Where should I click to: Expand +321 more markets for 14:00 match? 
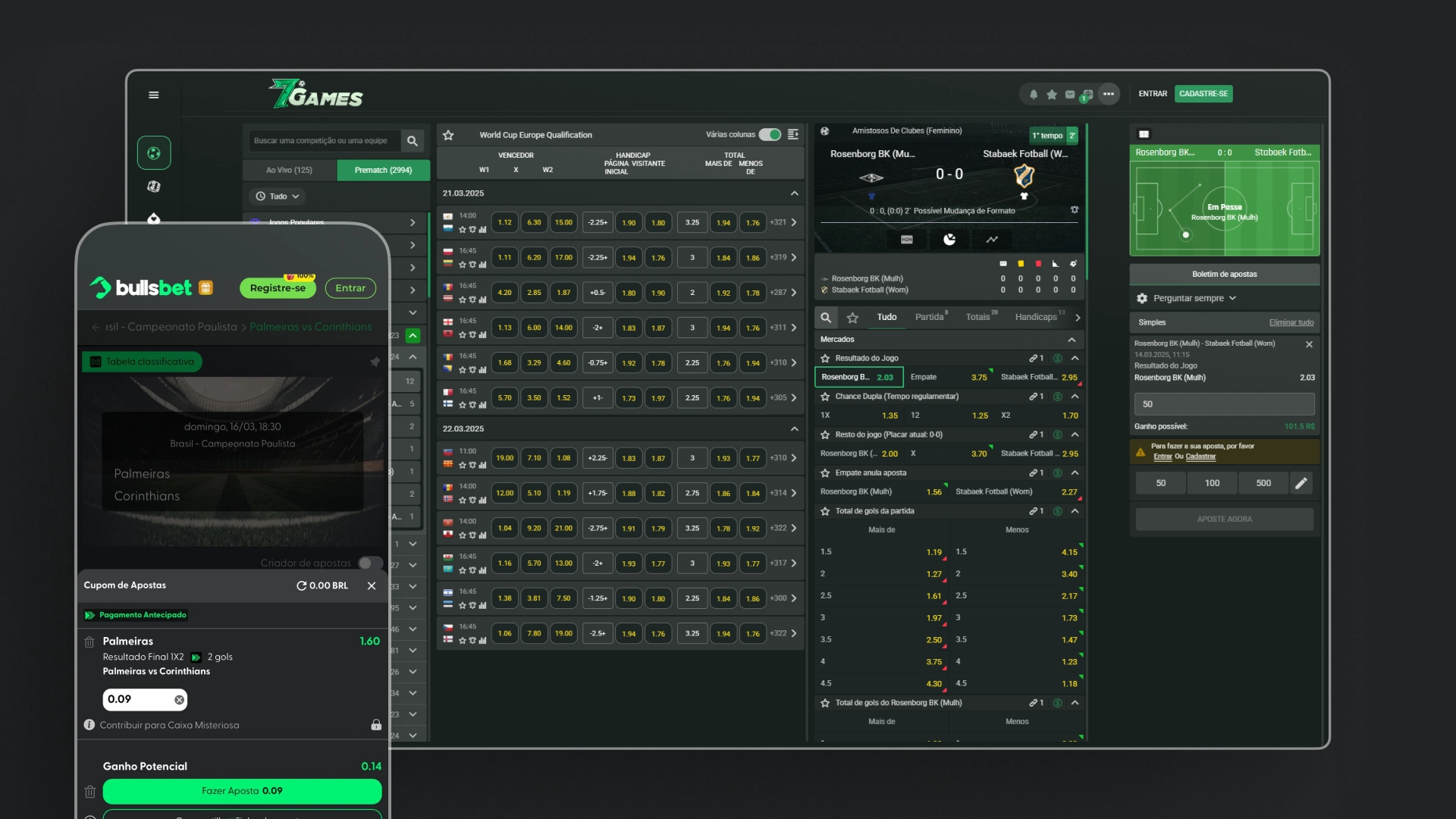point(783,223)
